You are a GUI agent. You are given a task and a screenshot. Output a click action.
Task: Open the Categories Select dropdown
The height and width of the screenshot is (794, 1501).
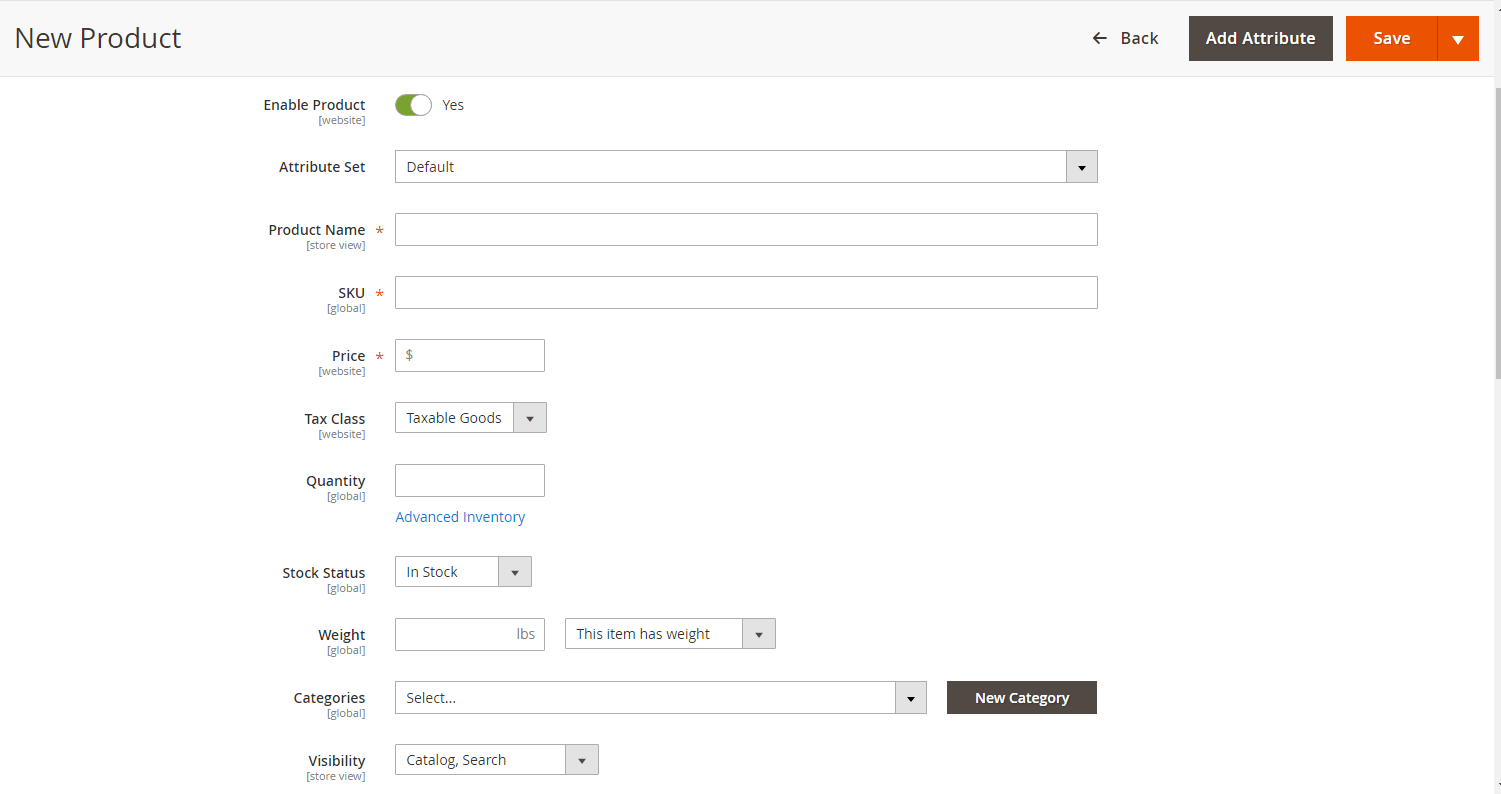point(661,698)
